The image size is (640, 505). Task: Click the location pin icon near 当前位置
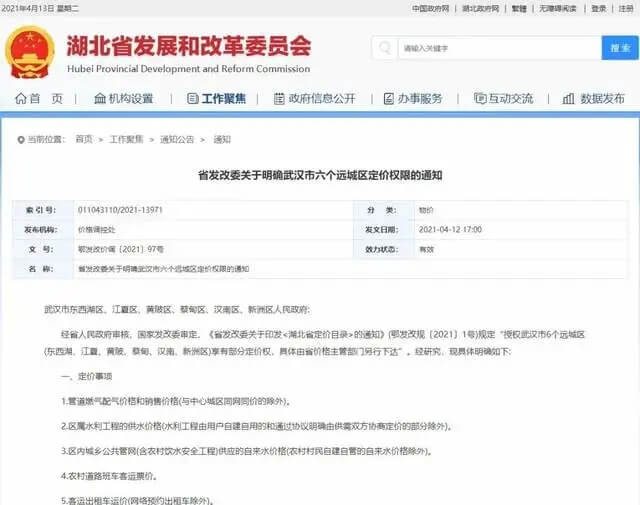click(19, 139)
